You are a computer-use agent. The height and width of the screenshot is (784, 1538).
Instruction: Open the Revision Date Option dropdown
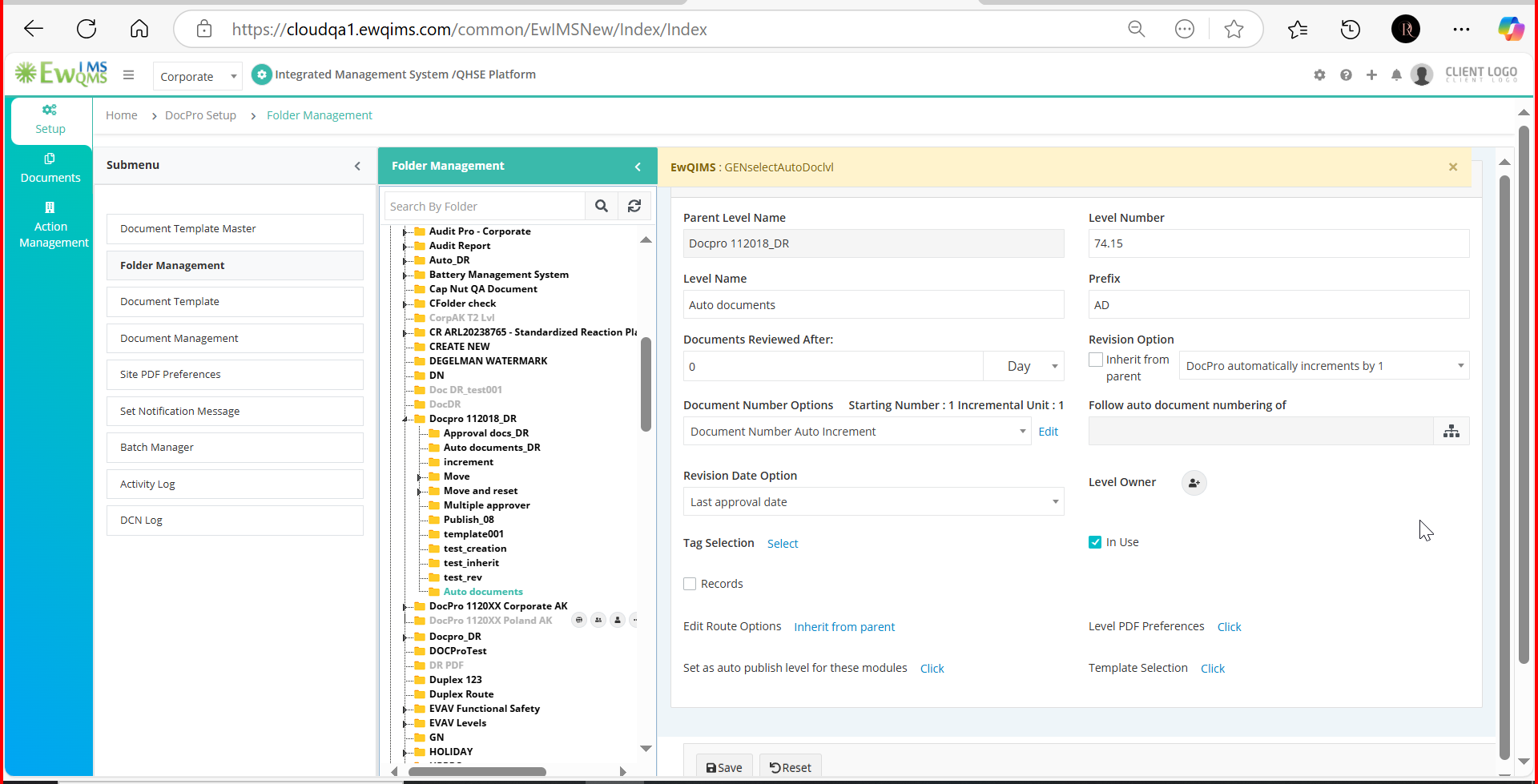pyautogui.click(x=873, y=502)
